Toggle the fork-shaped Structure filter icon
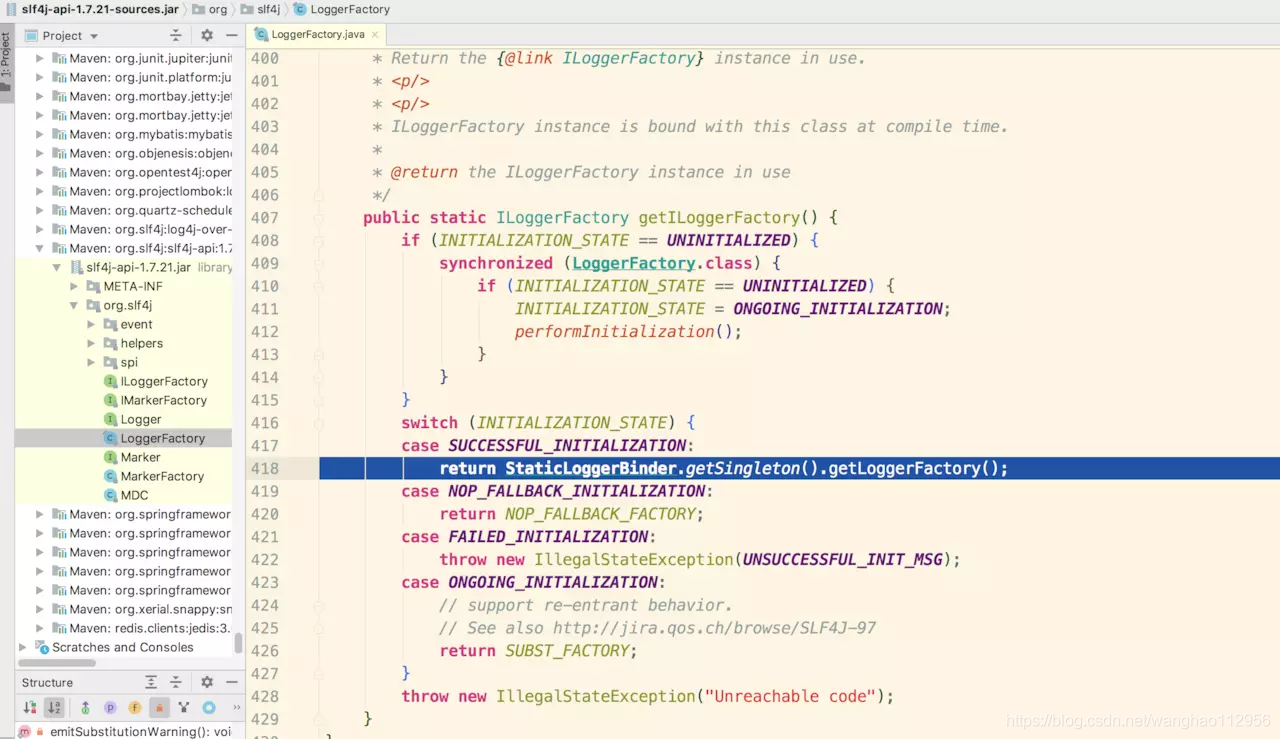The image size is (1280, 739). [184, 707]
